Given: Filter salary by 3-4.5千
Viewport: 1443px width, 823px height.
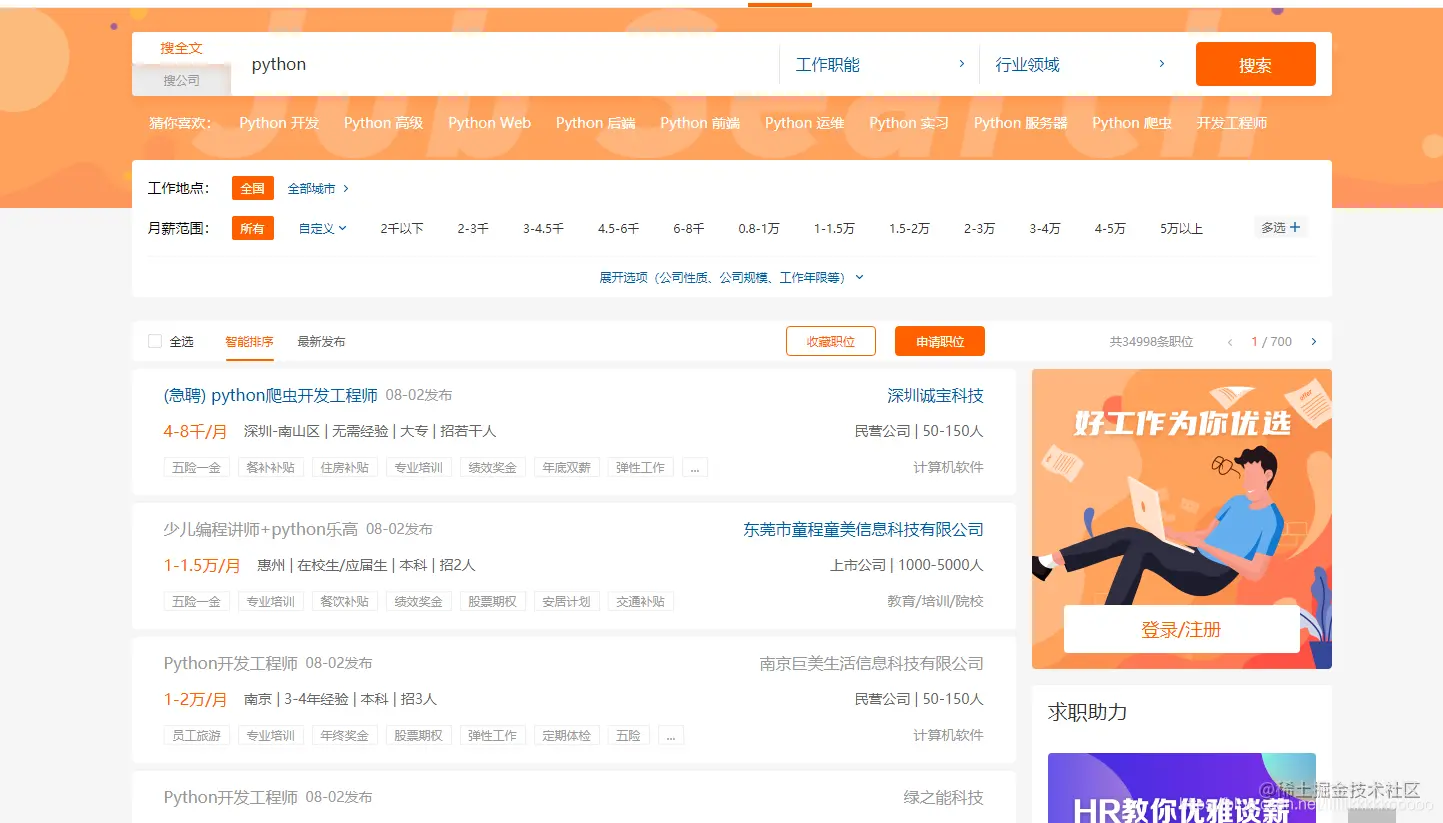Looking at the screenshot, I should pos(543,228).
